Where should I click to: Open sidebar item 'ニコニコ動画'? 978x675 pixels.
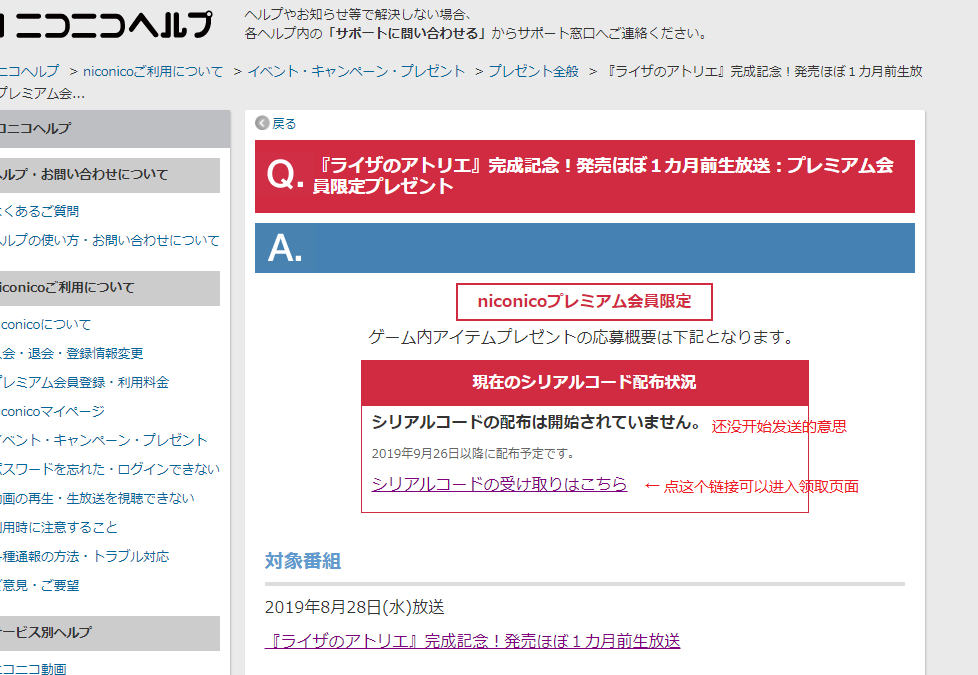33,668
